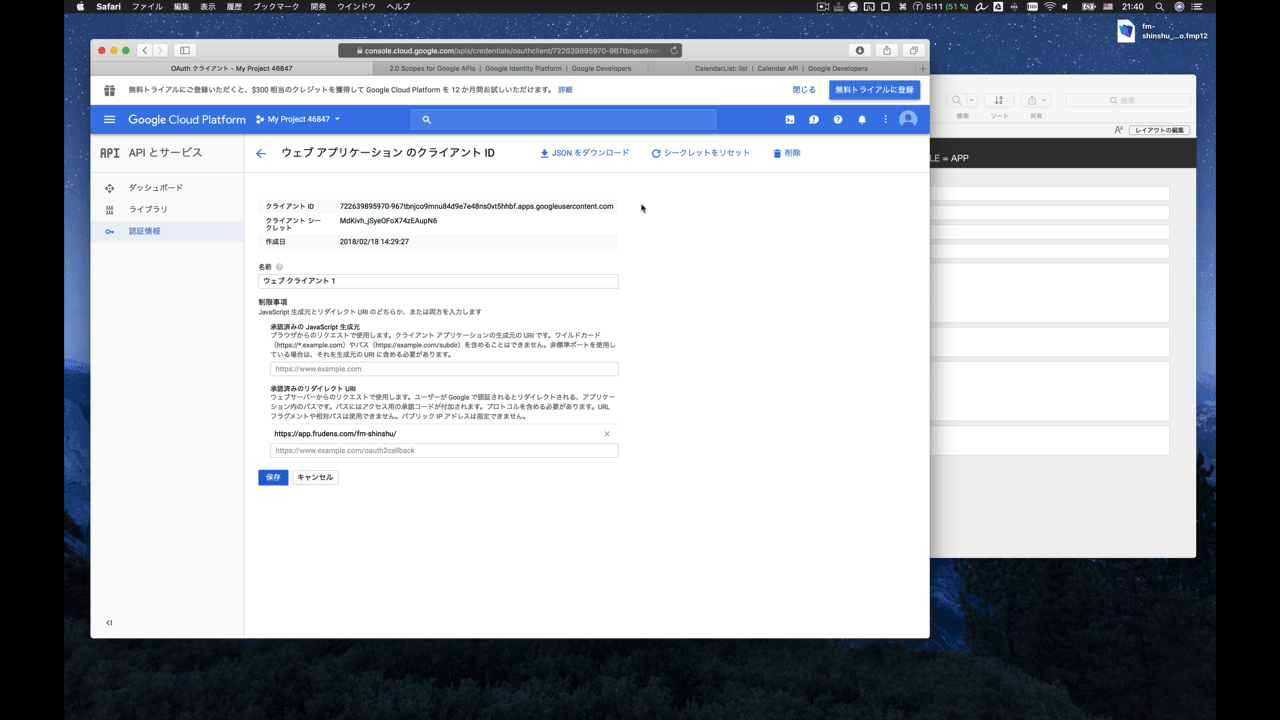
Task: Click the キャンセル button
Action: tap(315, 478)
